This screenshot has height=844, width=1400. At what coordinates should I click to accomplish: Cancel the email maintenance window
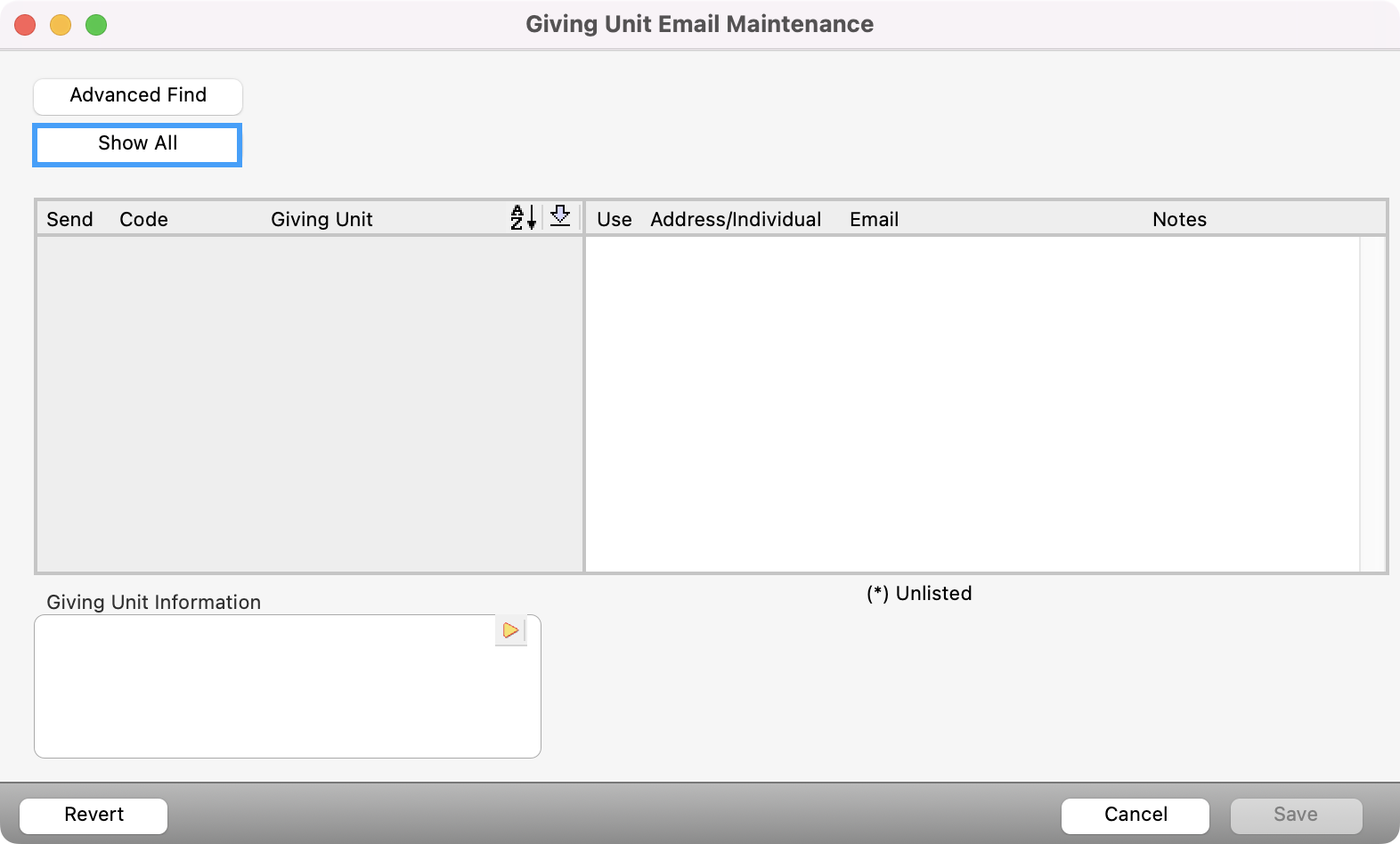tap(1135, 815)
